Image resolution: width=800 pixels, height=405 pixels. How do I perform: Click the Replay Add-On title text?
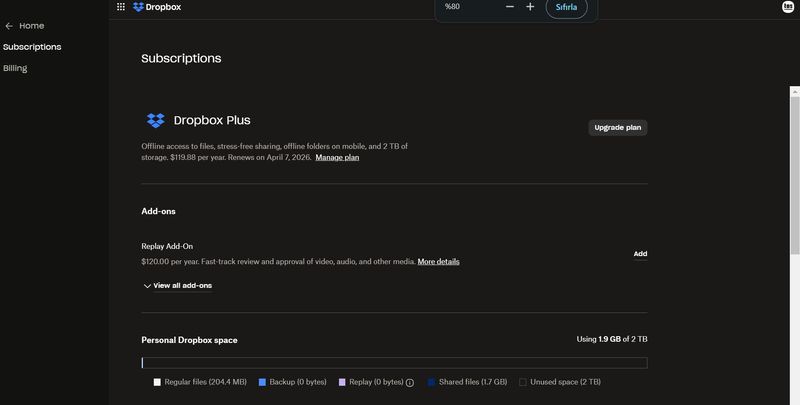tap(167, 246)
